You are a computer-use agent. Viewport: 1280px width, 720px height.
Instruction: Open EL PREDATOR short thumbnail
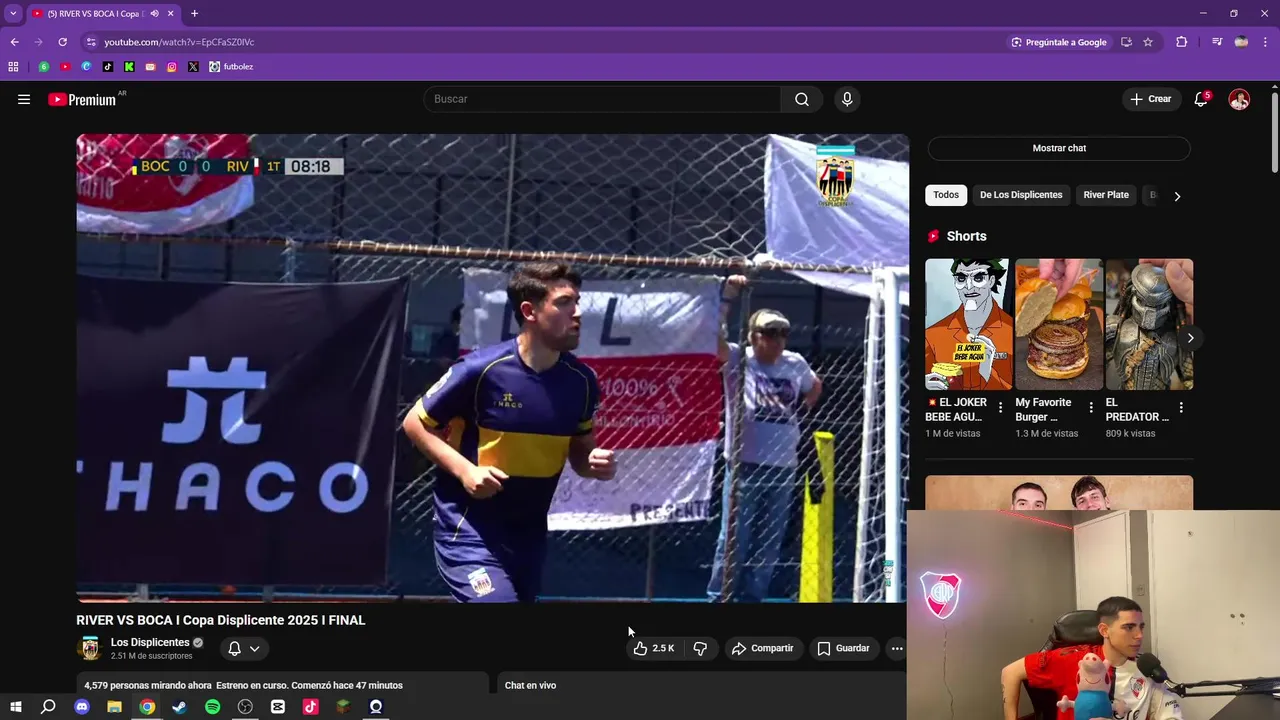tap(1149, 324)
